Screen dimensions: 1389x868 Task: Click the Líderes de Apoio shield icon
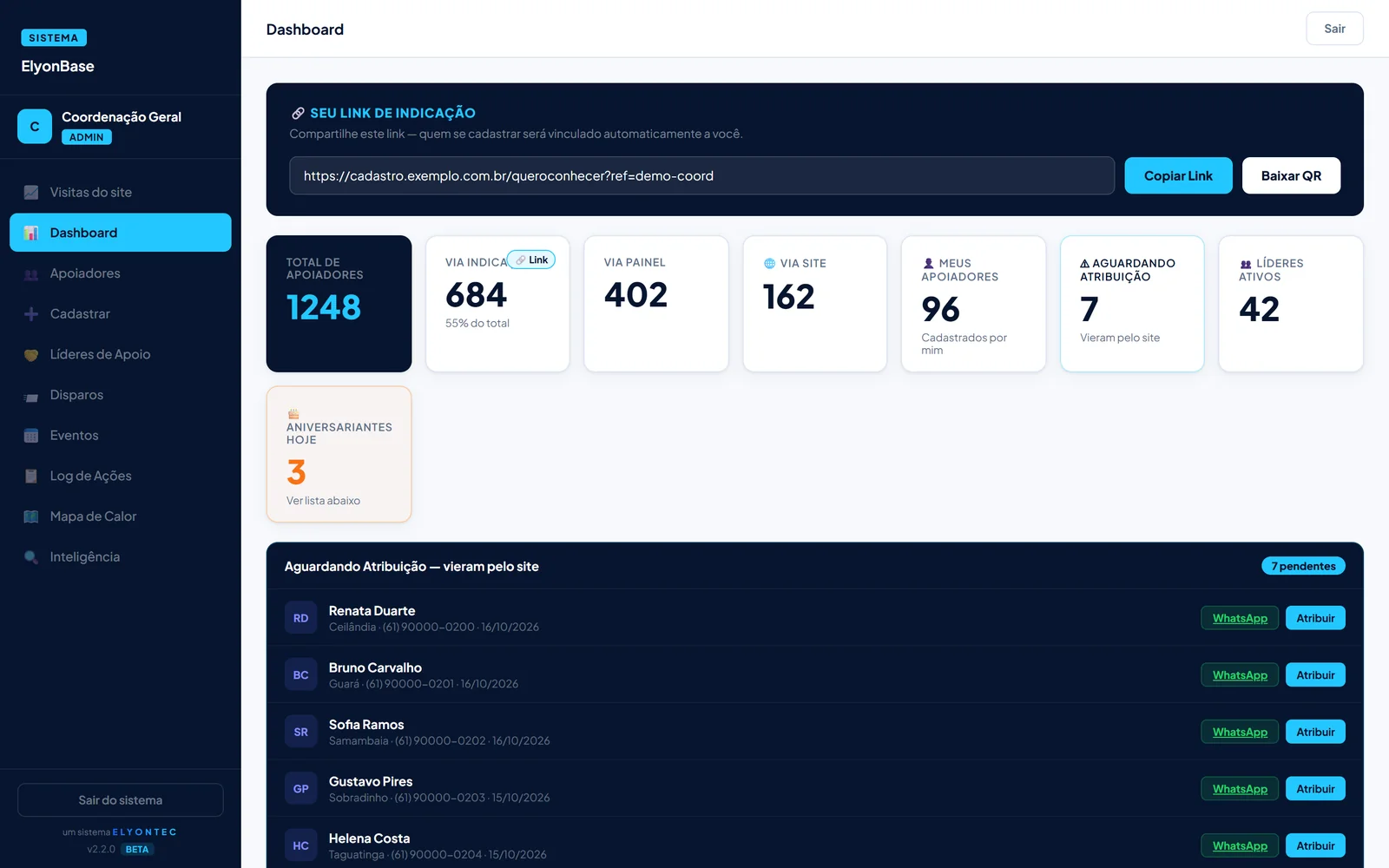pos(31,354)
